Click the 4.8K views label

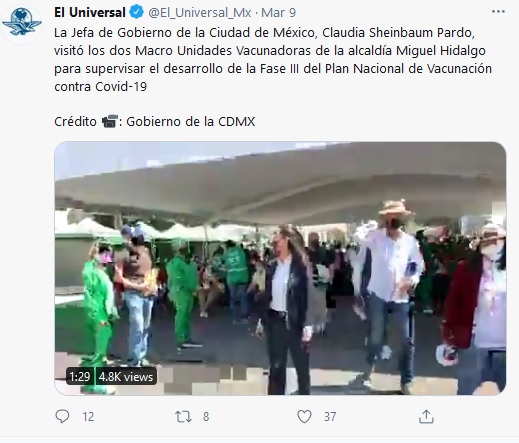(126, 377)
